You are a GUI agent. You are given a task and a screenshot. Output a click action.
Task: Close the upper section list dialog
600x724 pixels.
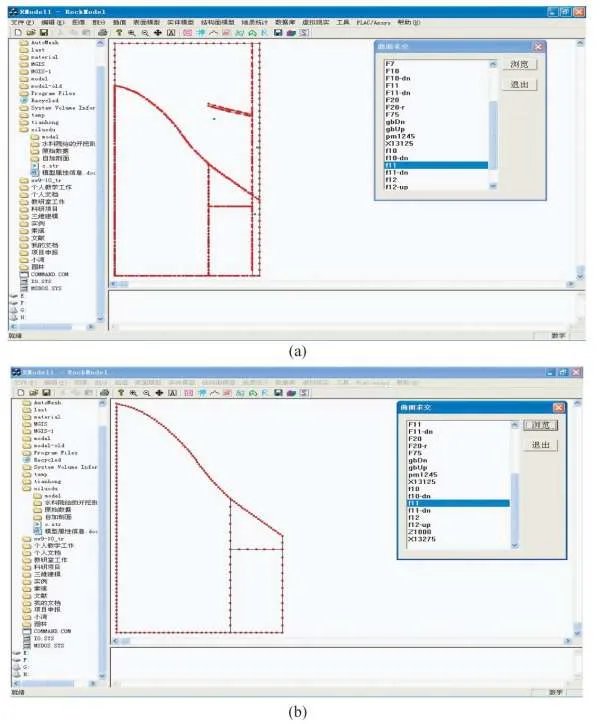(537, 46)
